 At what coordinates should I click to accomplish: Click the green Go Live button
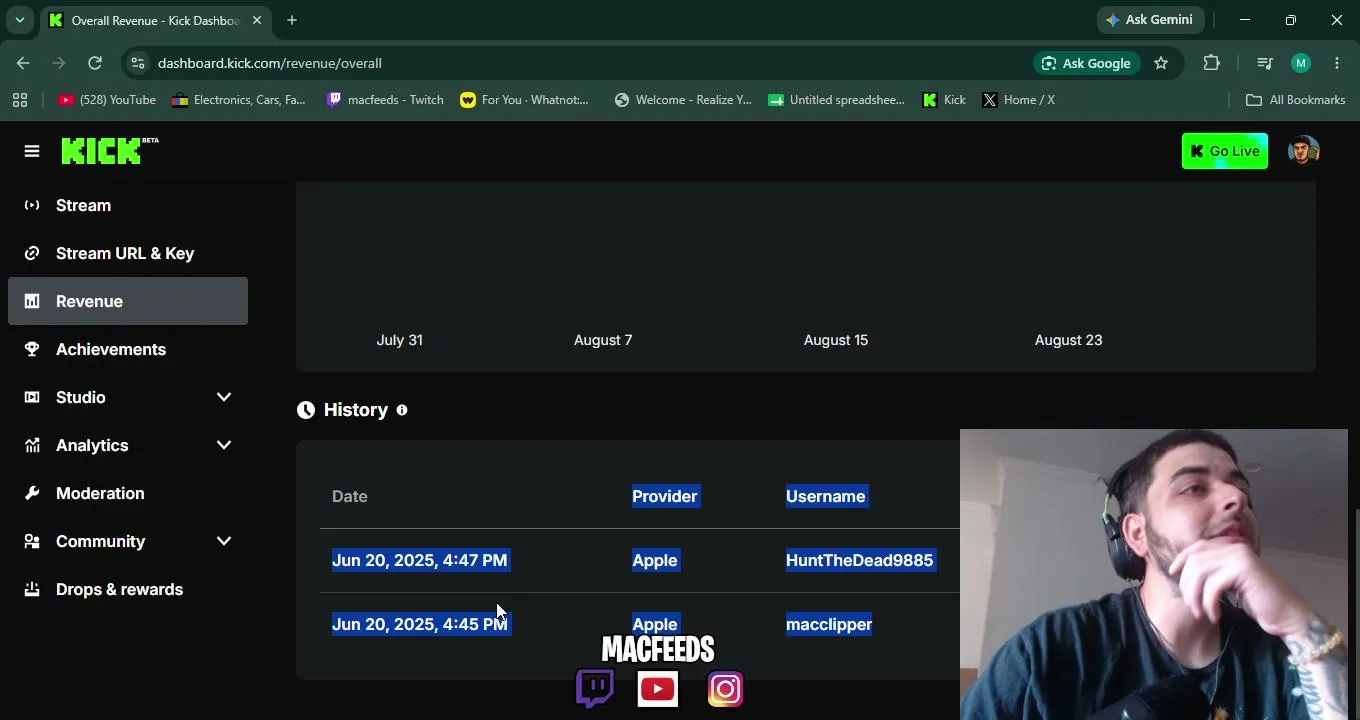coord(1225,151)
